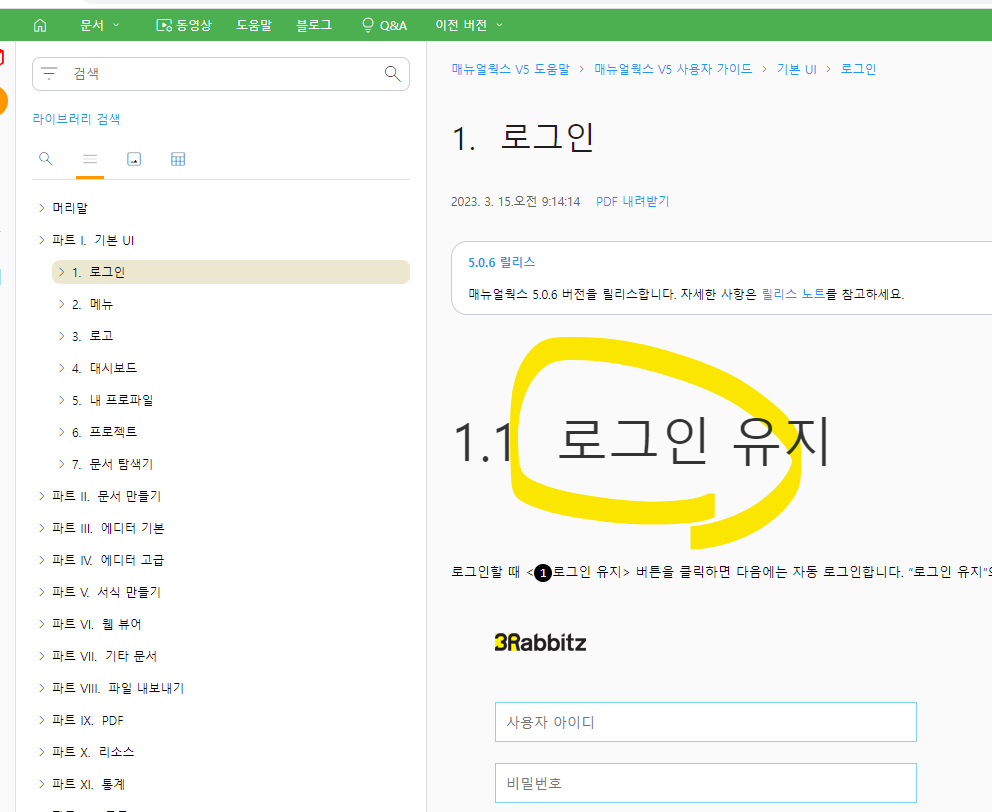Click the 1.1 로그인 유지 heading text
Screen dimensions: 992x812
click(642, 441)
